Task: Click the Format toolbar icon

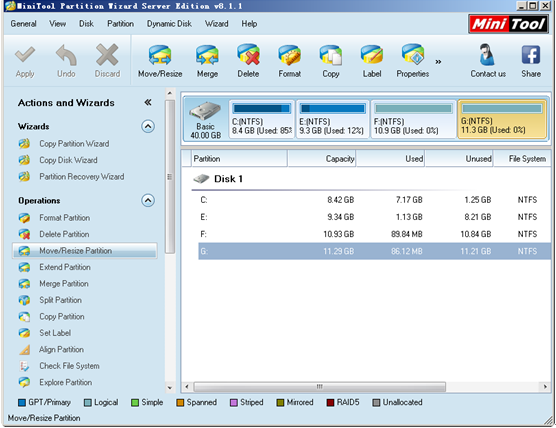Action: 289,55
